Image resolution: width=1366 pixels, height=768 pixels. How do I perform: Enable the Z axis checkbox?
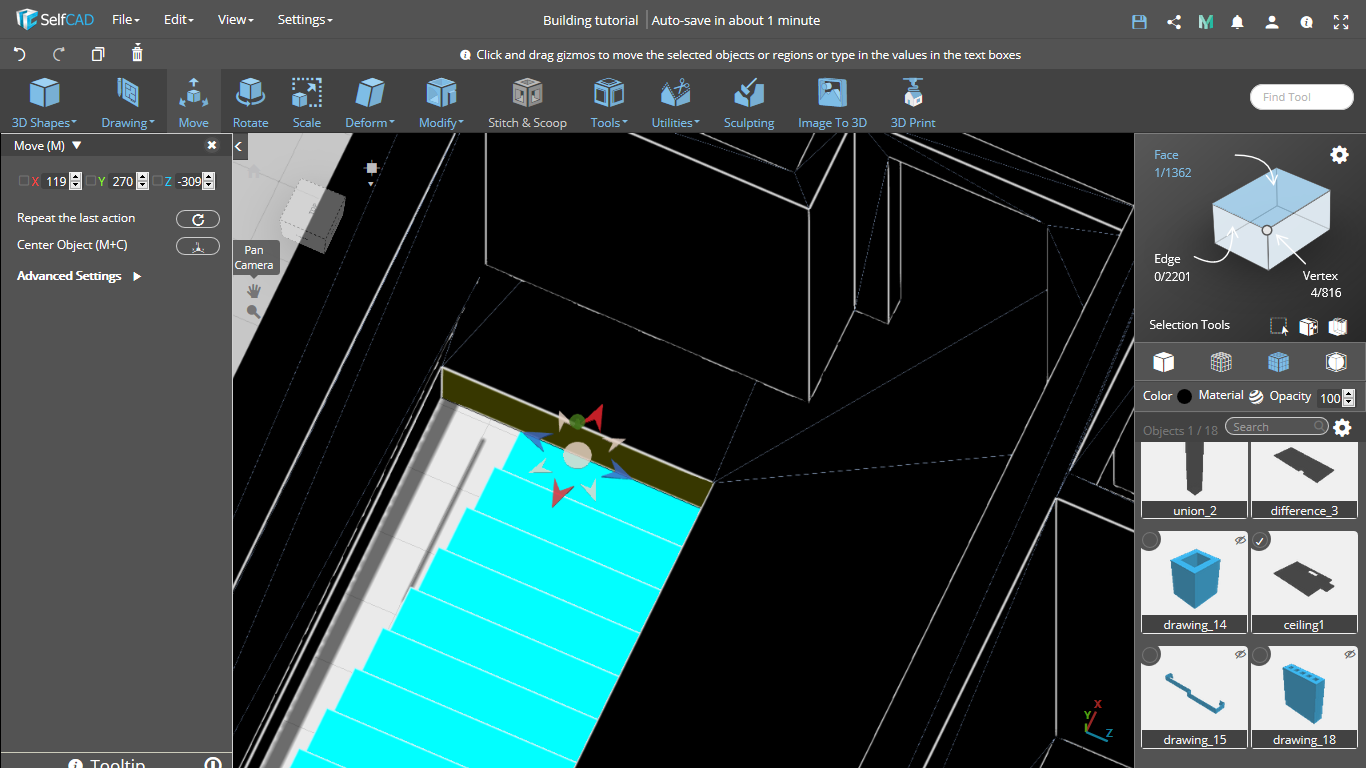(x=157, y=181)
